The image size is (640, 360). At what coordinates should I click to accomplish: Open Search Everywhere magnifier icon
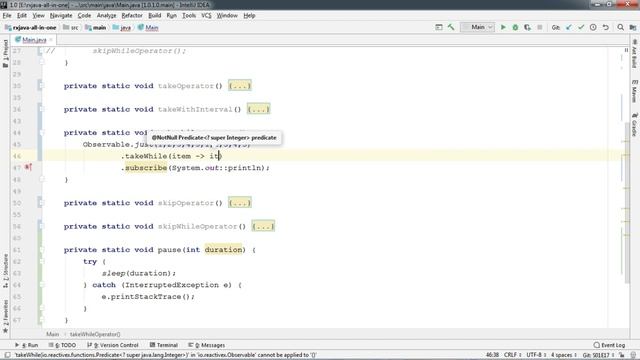coord(620,27)
